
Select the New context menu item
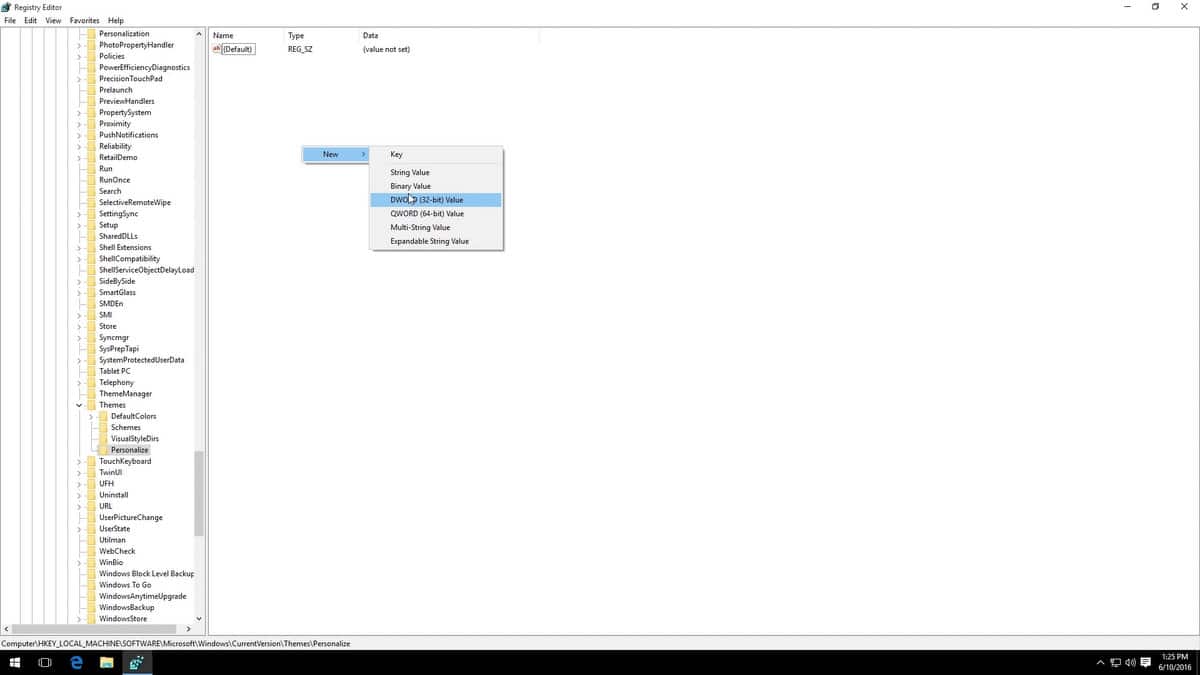[336, 155]
